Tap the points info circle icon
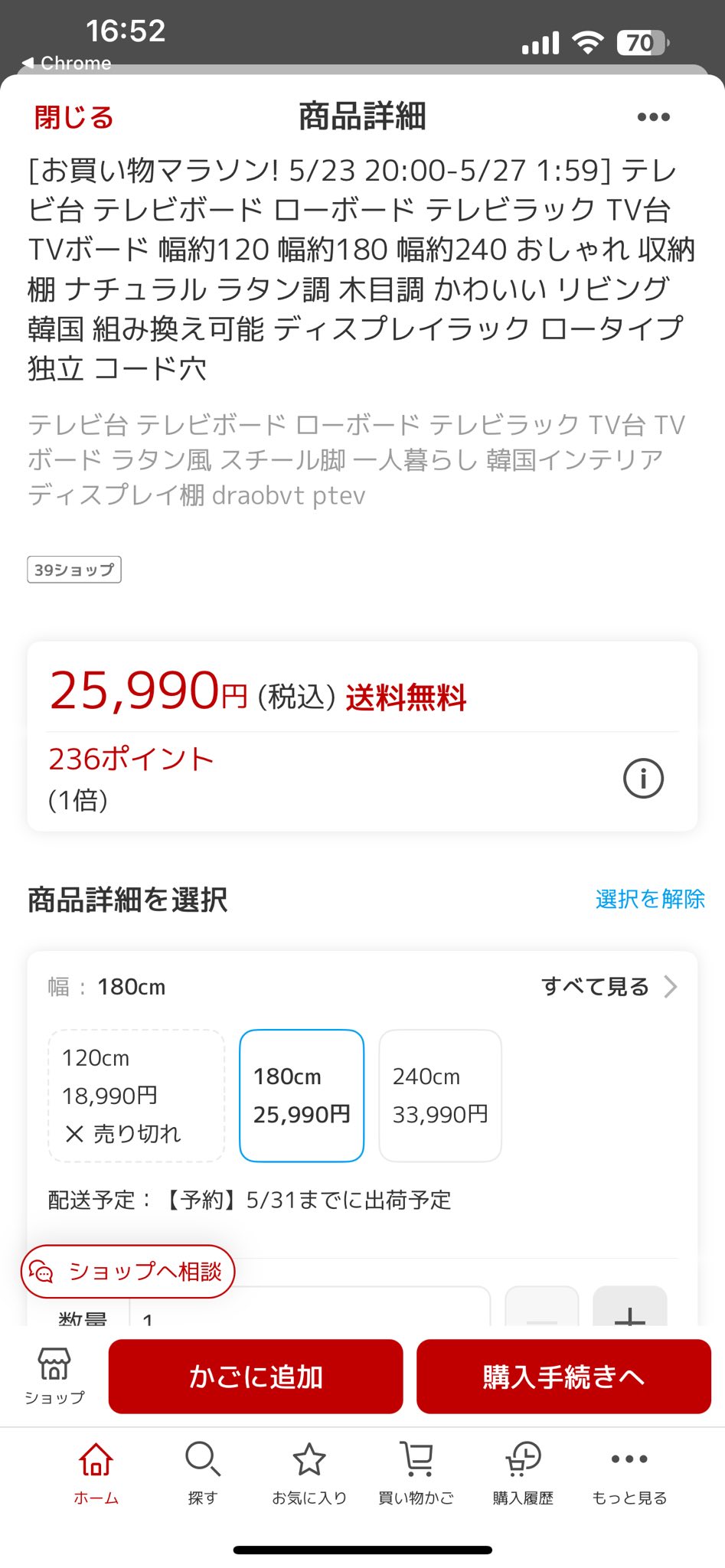This screenshot has width=725, height=1568. [x=643, y=779]
